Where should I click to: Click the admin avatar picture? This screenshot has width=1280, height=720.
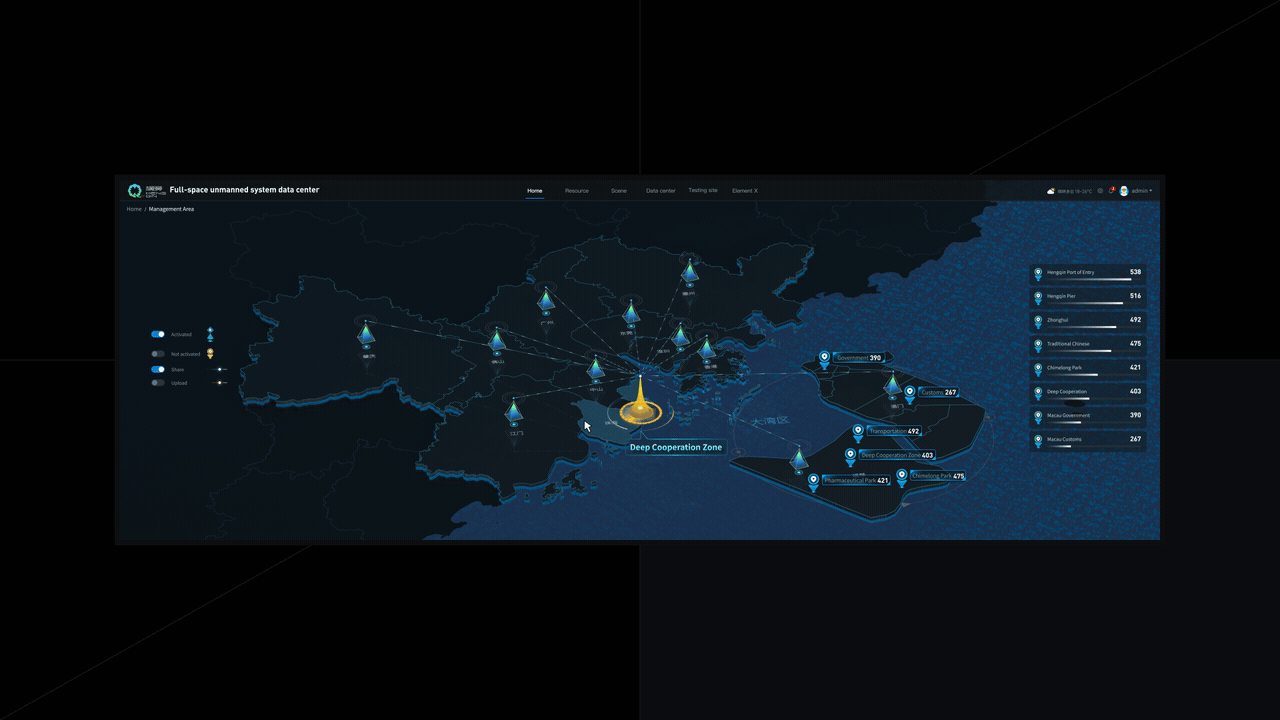(x=1124, y=190)
